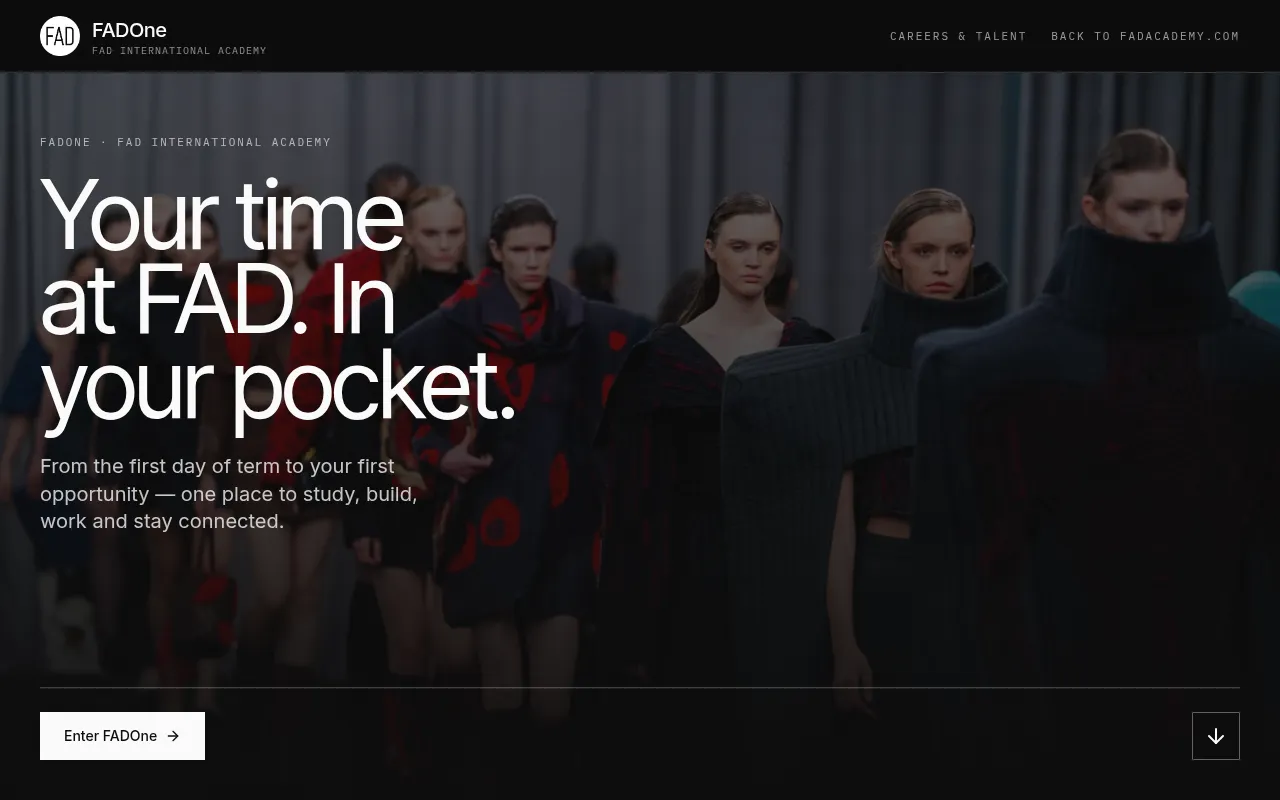Click the FADOne brand title
This screenshot has width=1280, height=800.
tap(129, 30)
